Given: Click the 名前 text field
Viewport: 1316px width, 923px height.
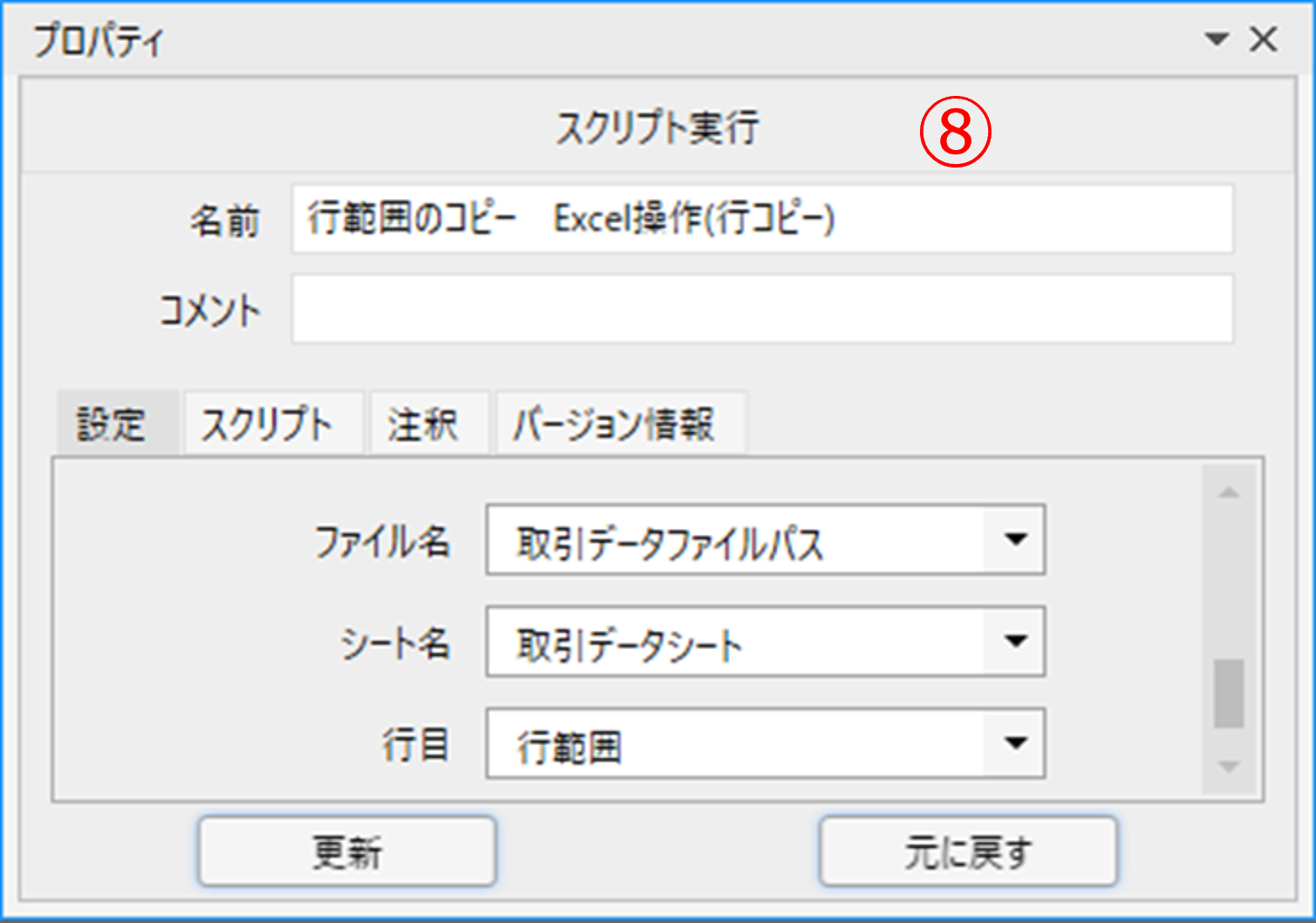Looking at the screenshot, I should [x=761, y=219].
